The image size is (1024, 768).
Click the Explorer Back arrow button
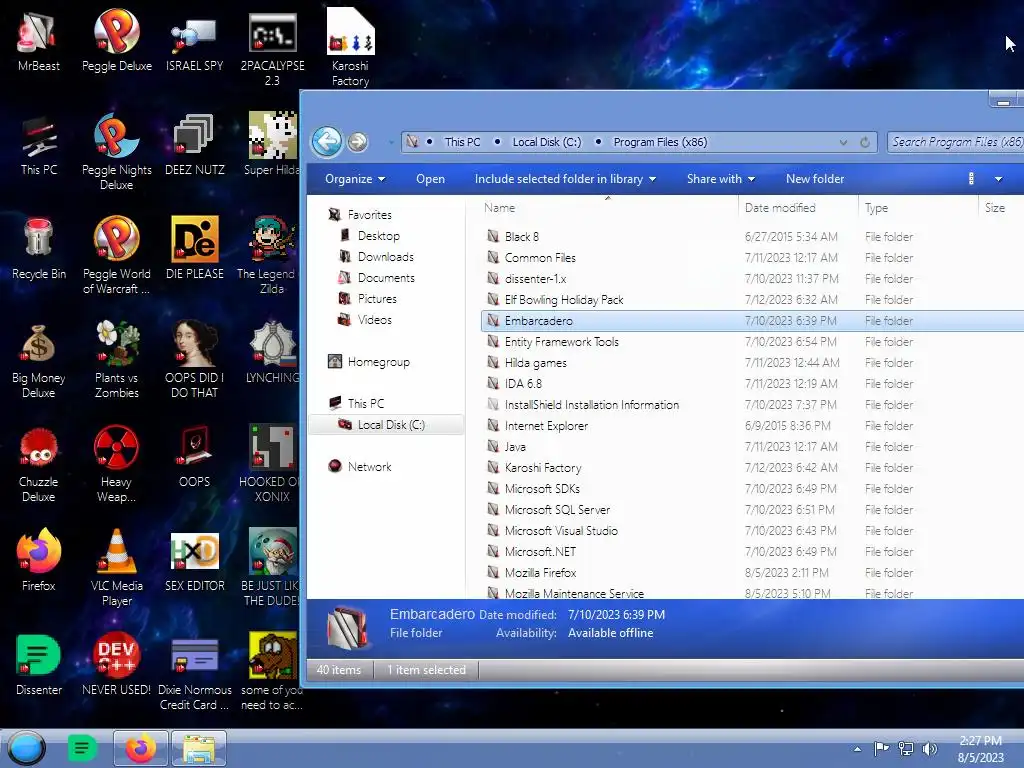click(327, 142)
